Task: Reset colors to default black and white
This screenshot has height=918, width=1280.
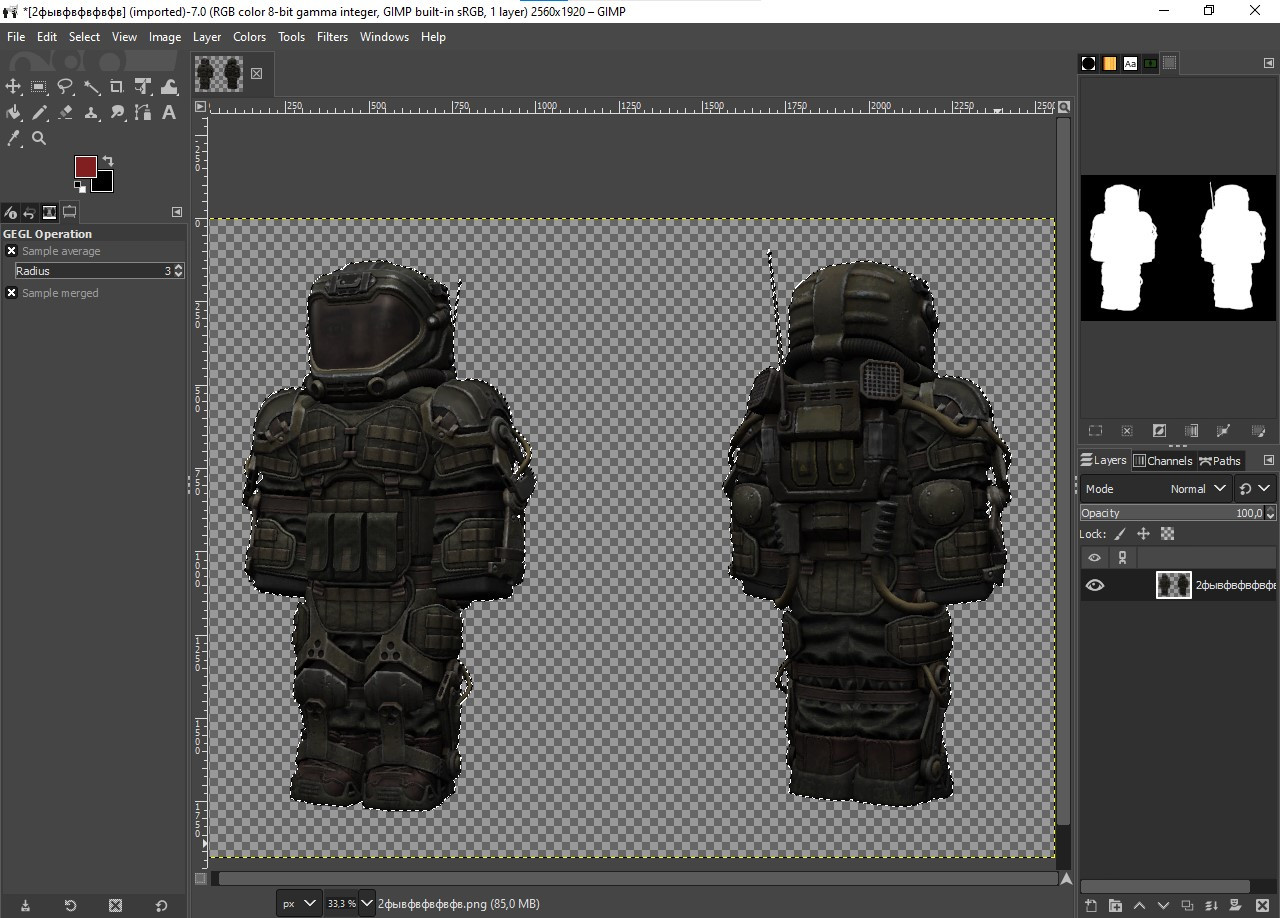Action: pos(79,186)
